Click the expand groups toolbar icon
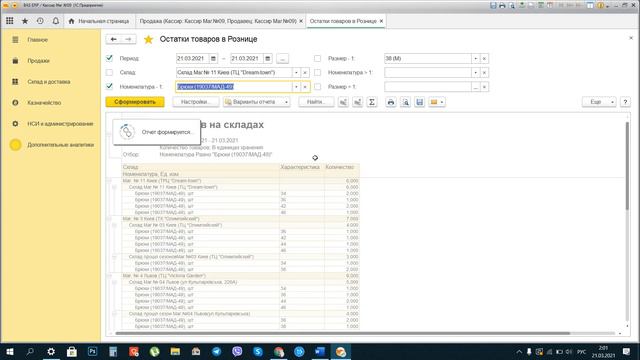640x360 pixels. click(358, 102)
